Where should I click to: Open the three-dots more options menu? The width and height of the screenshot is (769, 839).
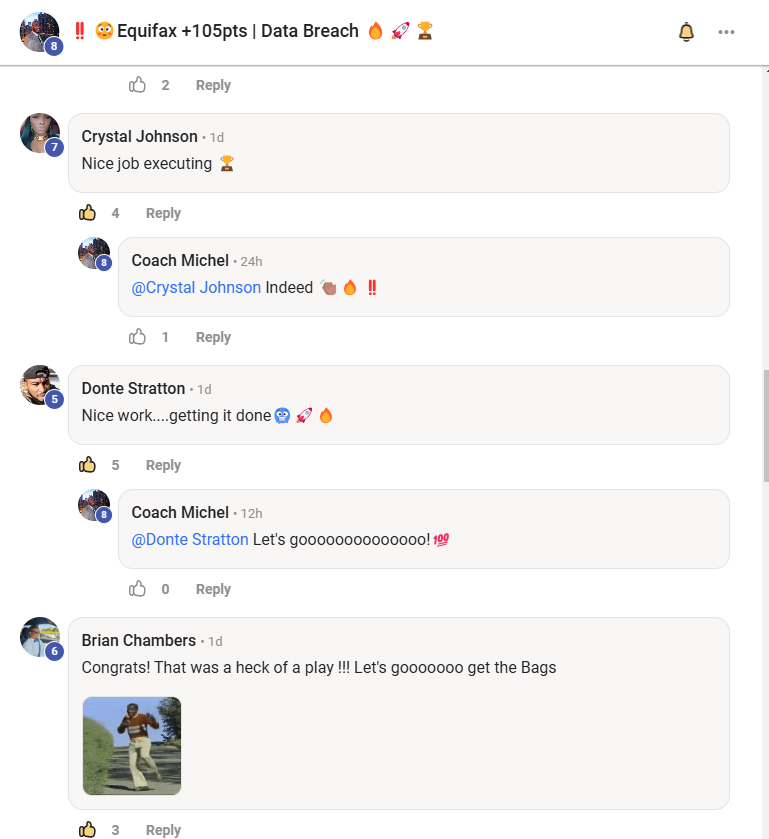pyautogui.click(x=726, y=32)
